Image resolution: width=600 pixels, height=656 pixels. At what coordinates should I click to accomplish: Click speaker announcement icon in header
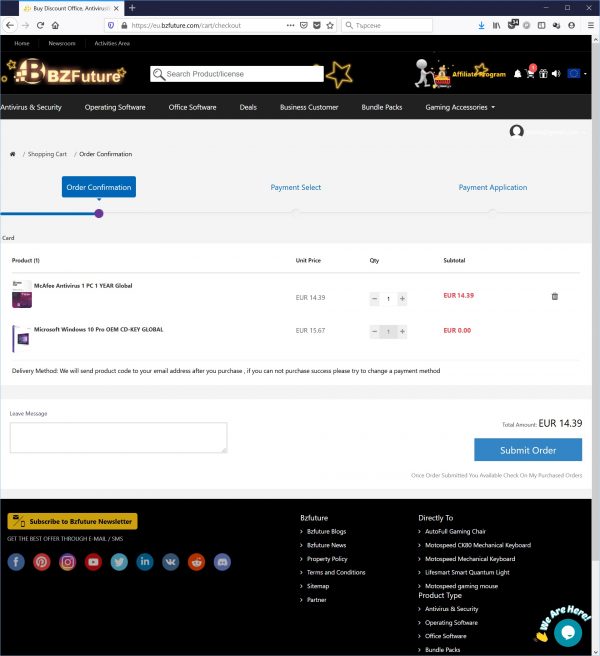pyautogui.click(x=556, y=74)
